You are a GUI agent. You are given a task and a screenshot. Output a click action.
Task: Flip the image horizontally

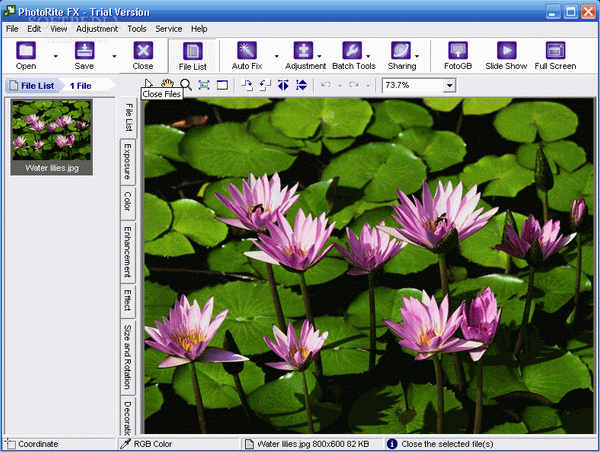click(283, 85)
